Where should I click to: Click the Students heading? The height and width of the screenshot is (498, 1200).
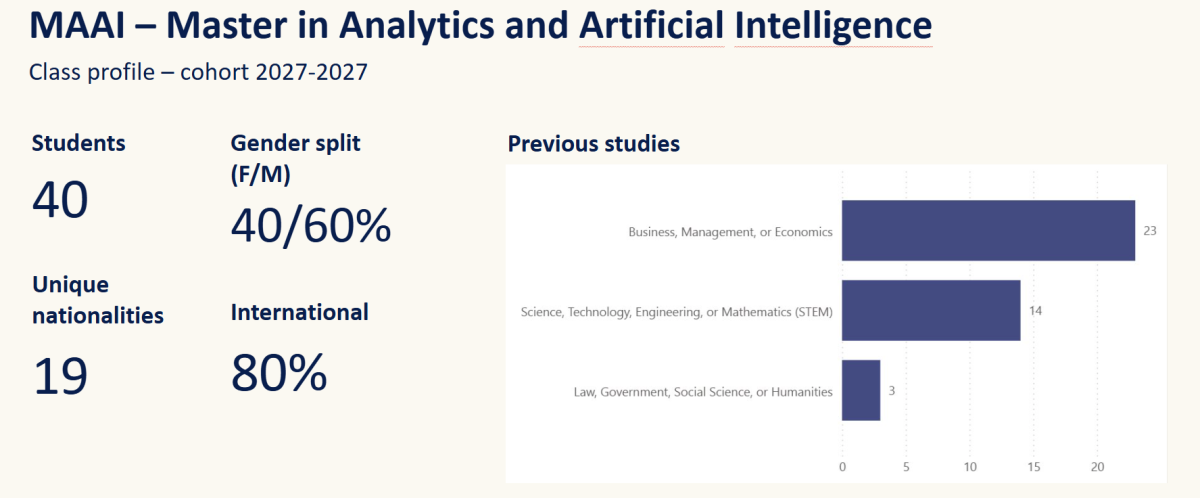point(79,143)
